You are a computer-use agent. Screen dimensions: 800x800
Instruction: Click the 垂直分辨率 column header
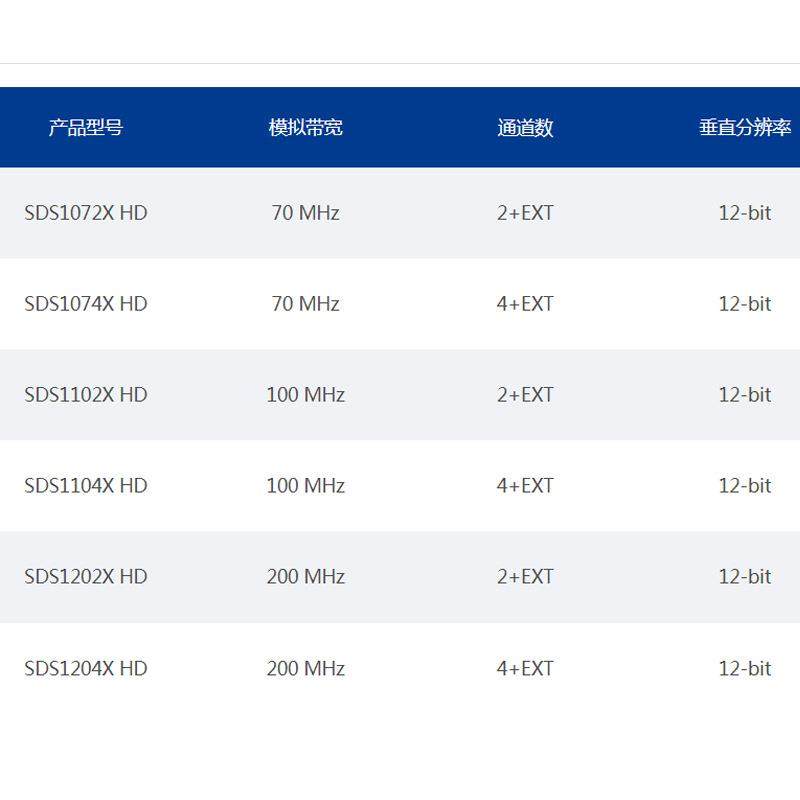745,127
